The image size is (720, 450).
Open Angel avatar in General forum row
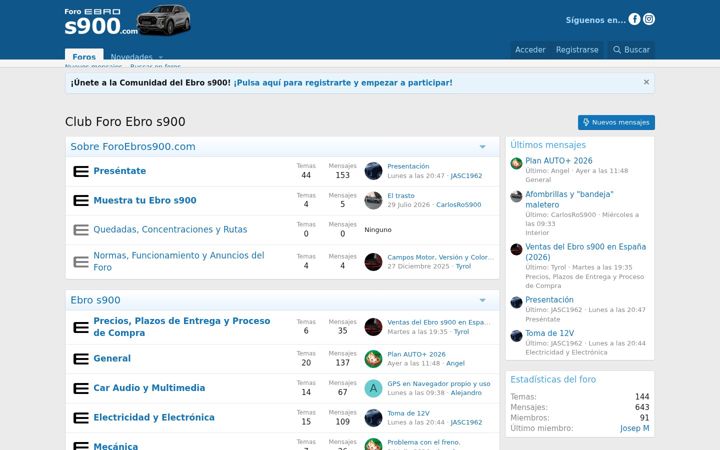[373, 359]
